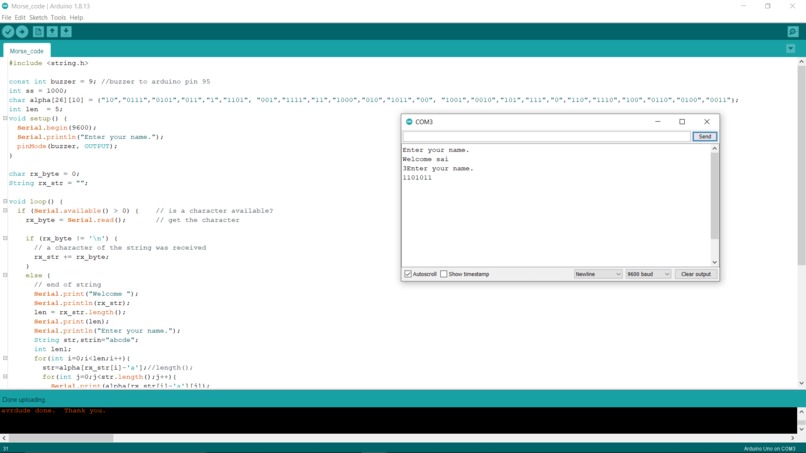Image resolution: width=806 pixels, height=453 pixels.
Task: Click the serial monitor input field
Action: (546, 137)
